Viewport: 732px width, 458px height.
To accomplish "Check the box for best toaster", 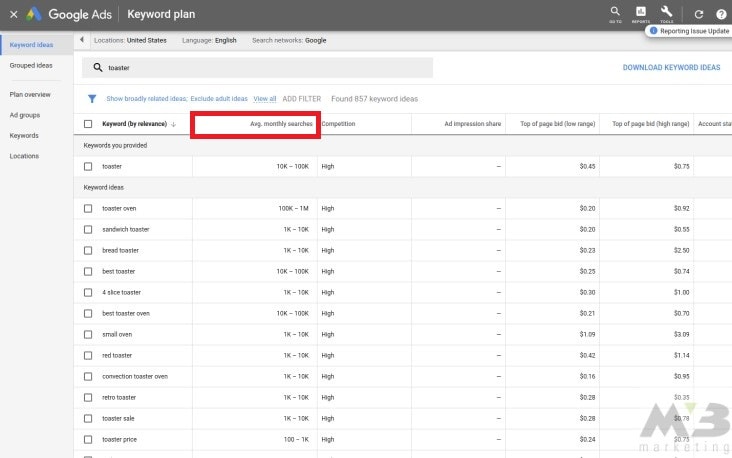I will tap(88, 271).
